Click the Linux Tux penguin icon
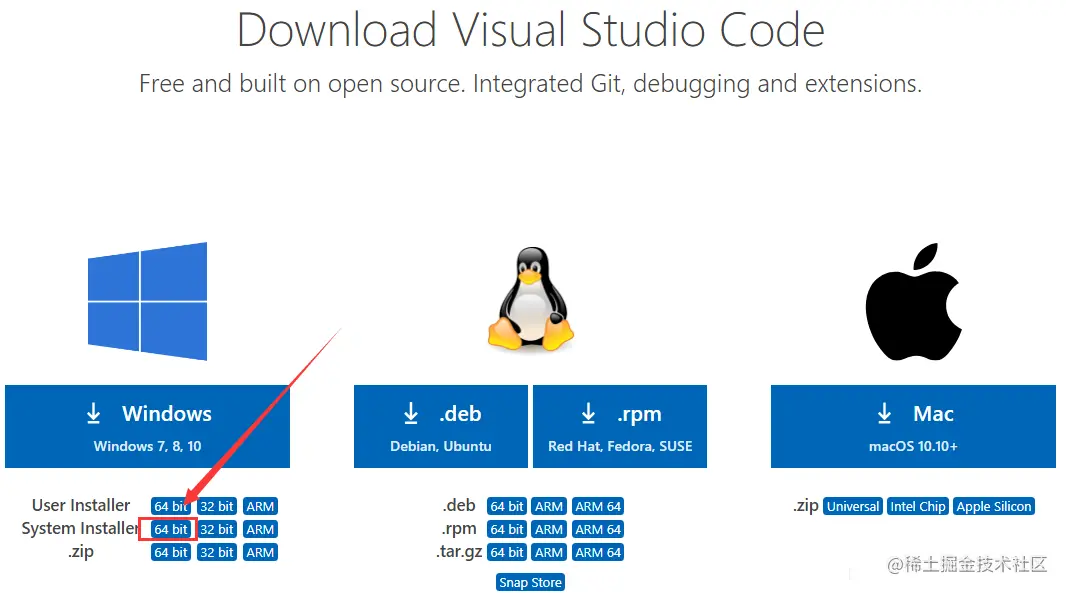The height and width of the screenshot is (593, 1066). (531, 299)
